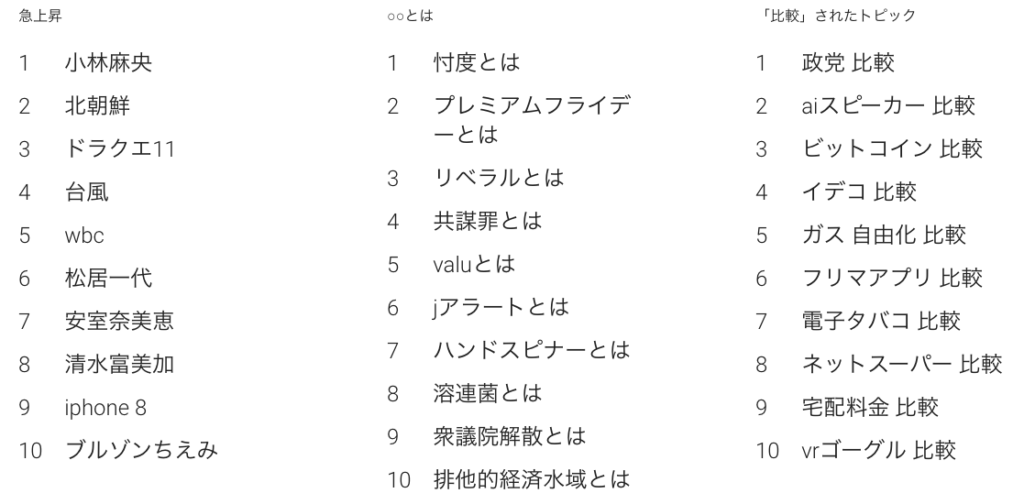
Task: Click the trending term 小林麻央
Action: point(108,63)
